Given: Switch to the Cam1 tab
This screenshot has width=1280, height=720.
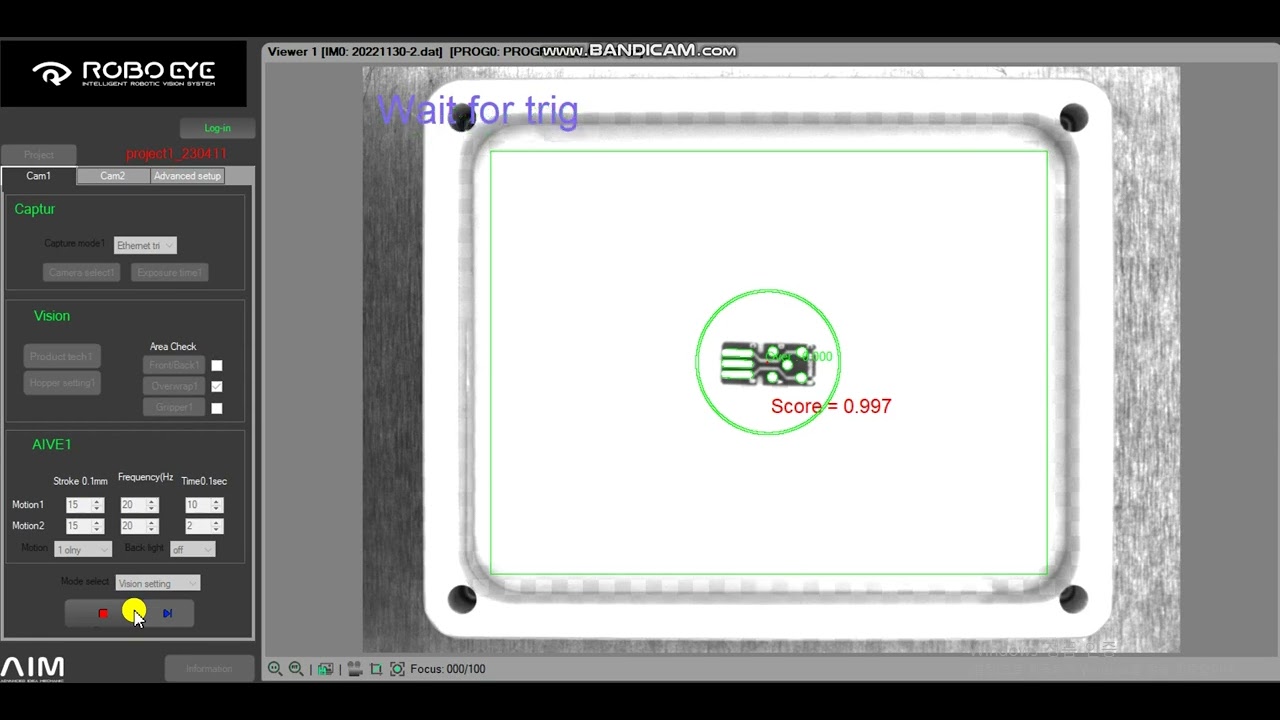Looking at the screenshot, I should 38,176.
